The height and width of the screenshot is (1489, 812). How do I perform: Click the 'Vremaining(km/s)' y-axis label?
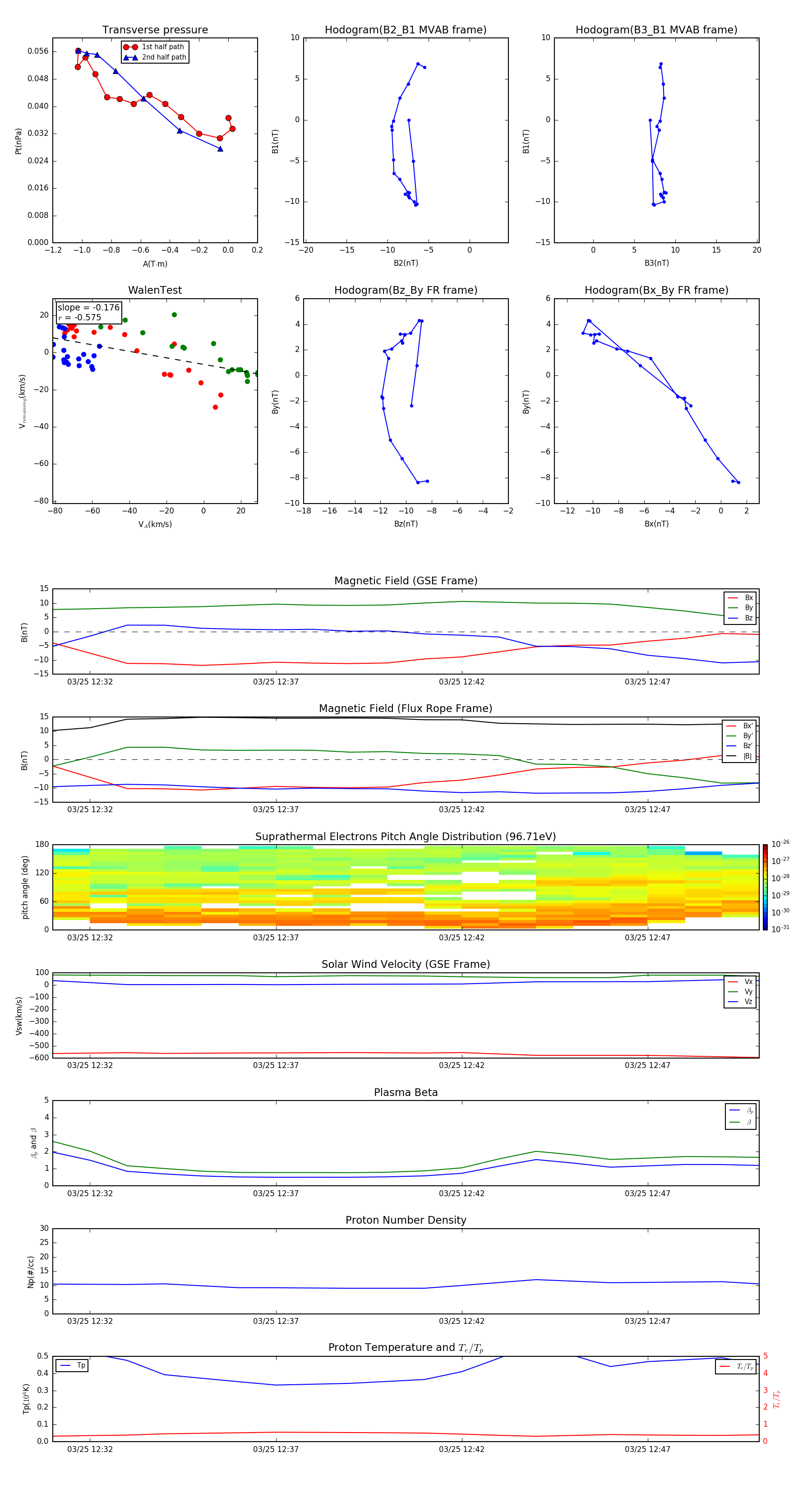click(22, 401)
